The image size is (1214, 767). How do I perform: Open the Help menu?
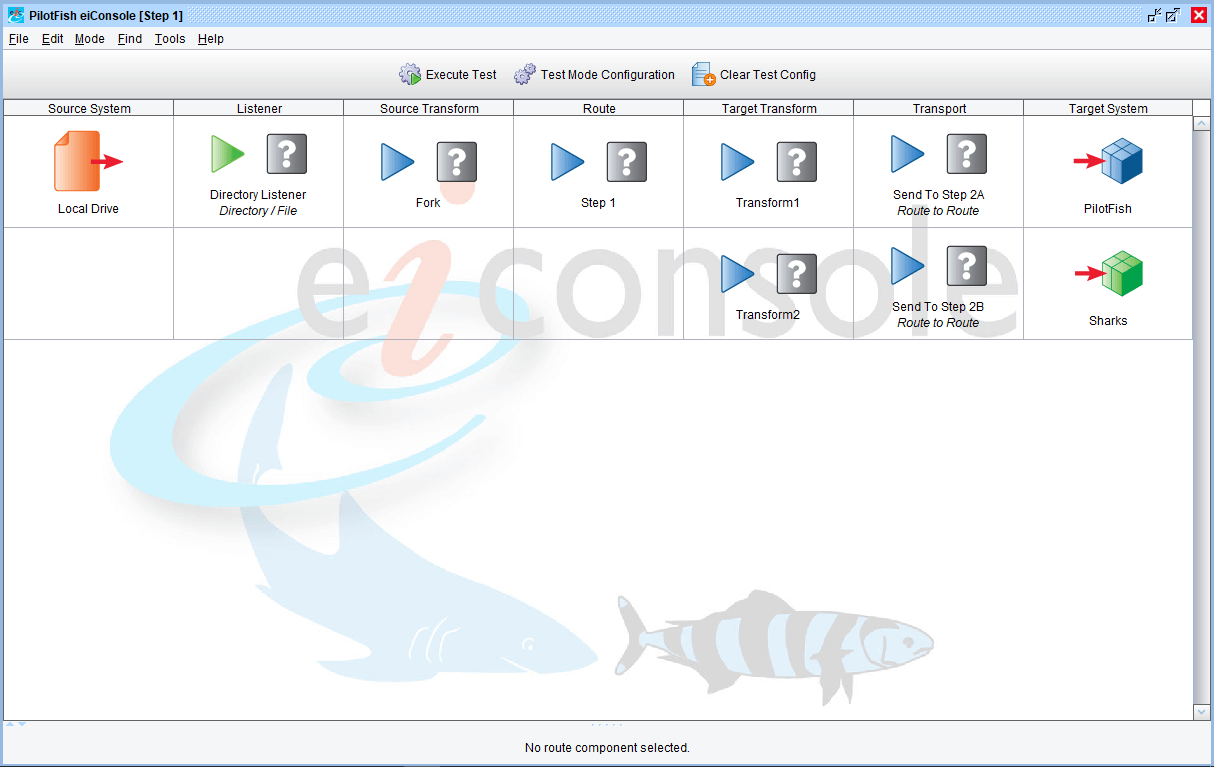coord(211,39)
